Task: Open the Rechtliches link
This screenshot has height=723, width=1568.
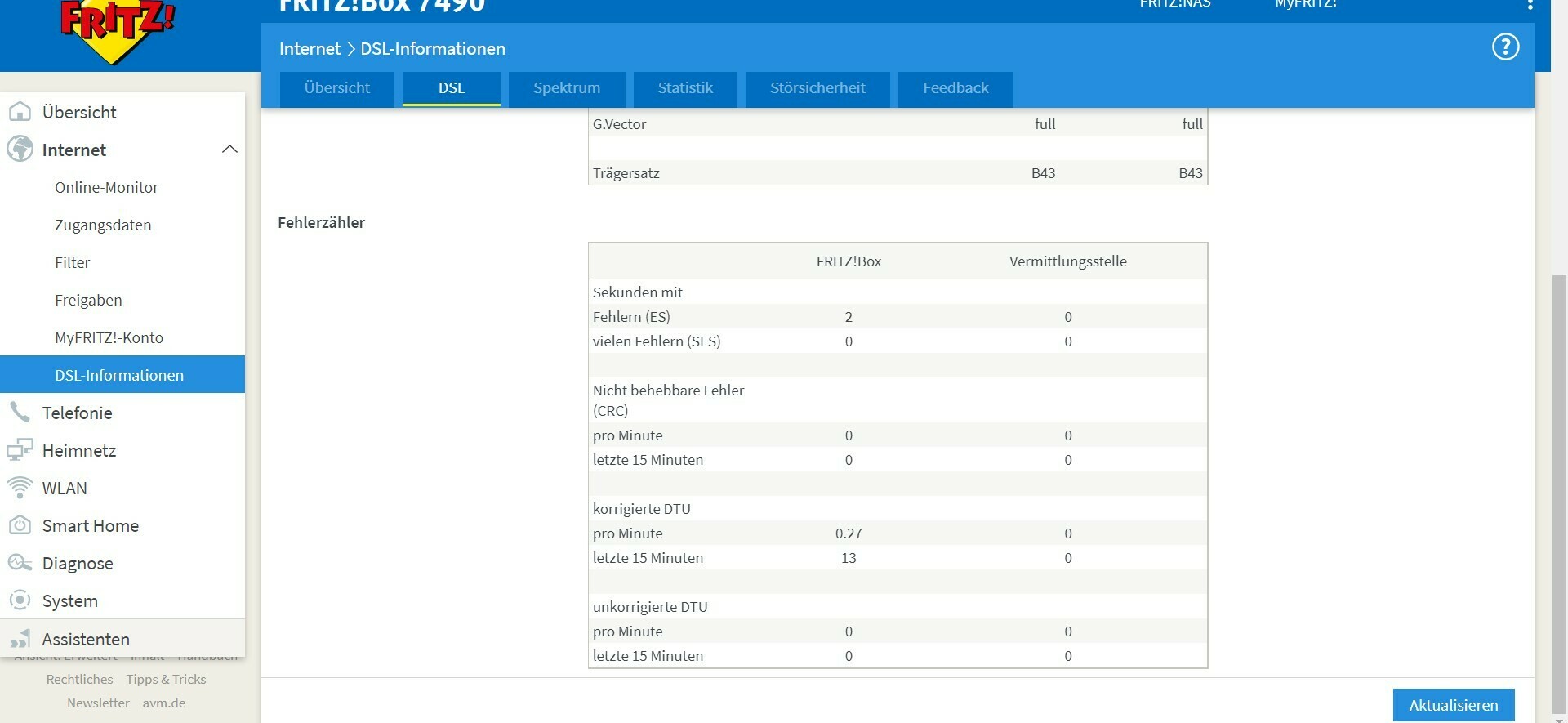Action: point(79,679)
